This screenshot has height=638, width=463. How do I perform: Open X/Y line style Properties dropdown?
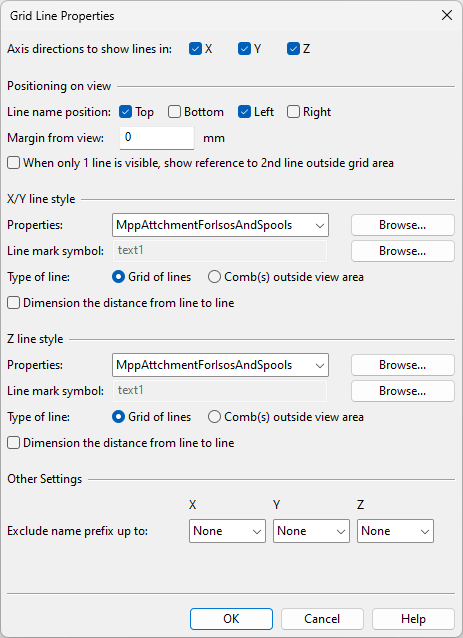(220, 225)
